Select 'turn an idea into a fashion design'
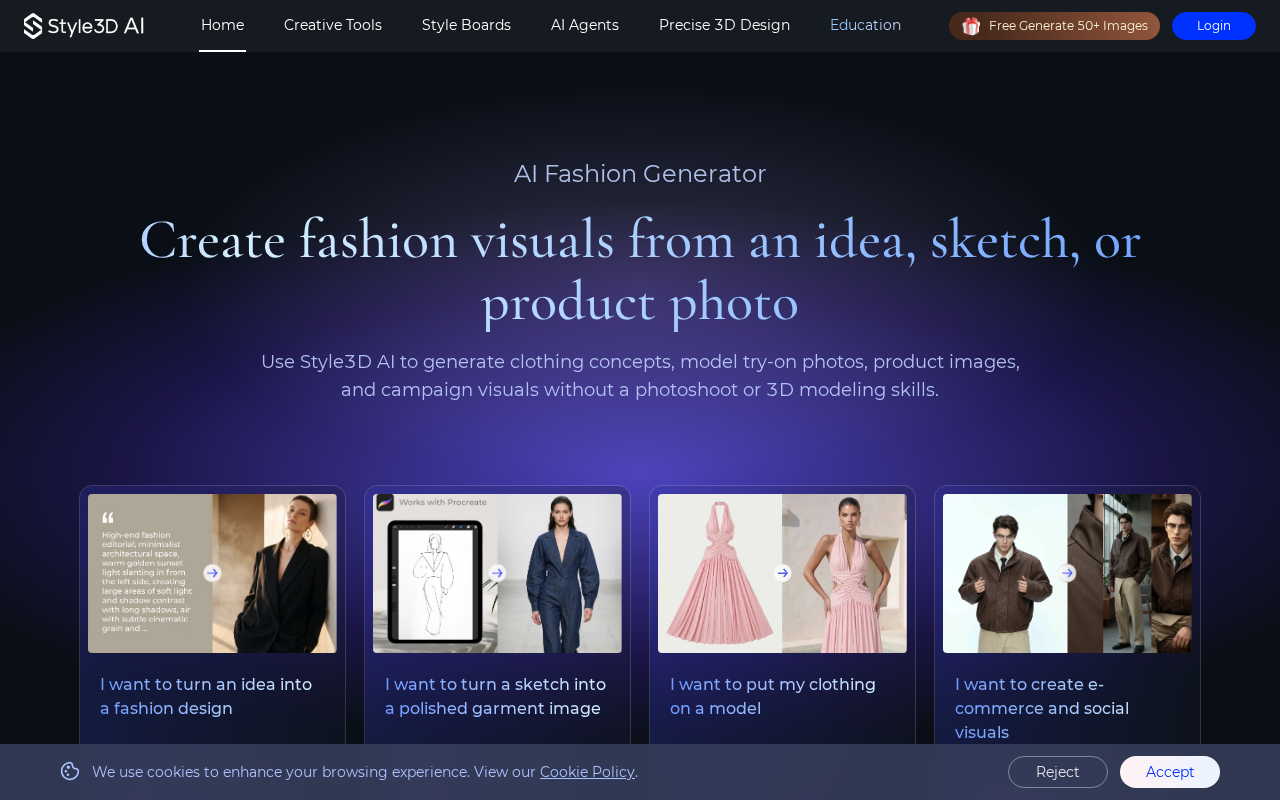 click(x=206, y=697)
